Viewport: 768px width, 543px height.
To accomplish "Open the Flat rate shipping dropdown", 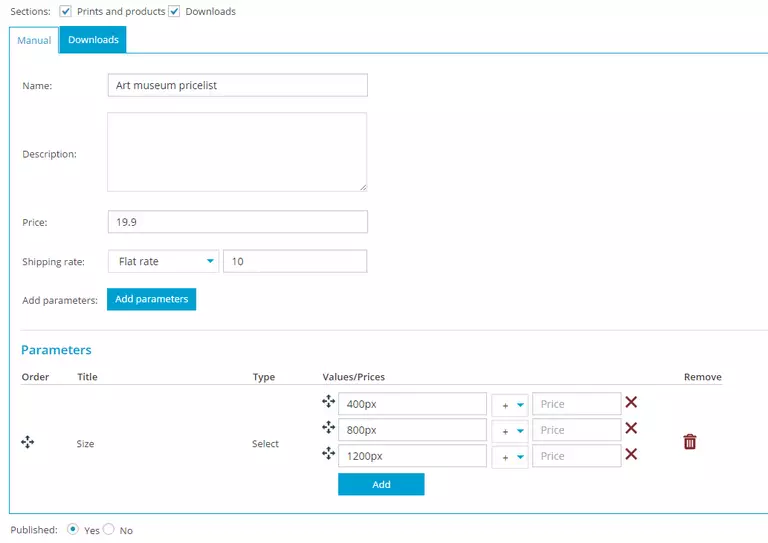I will tap(163, 262).
